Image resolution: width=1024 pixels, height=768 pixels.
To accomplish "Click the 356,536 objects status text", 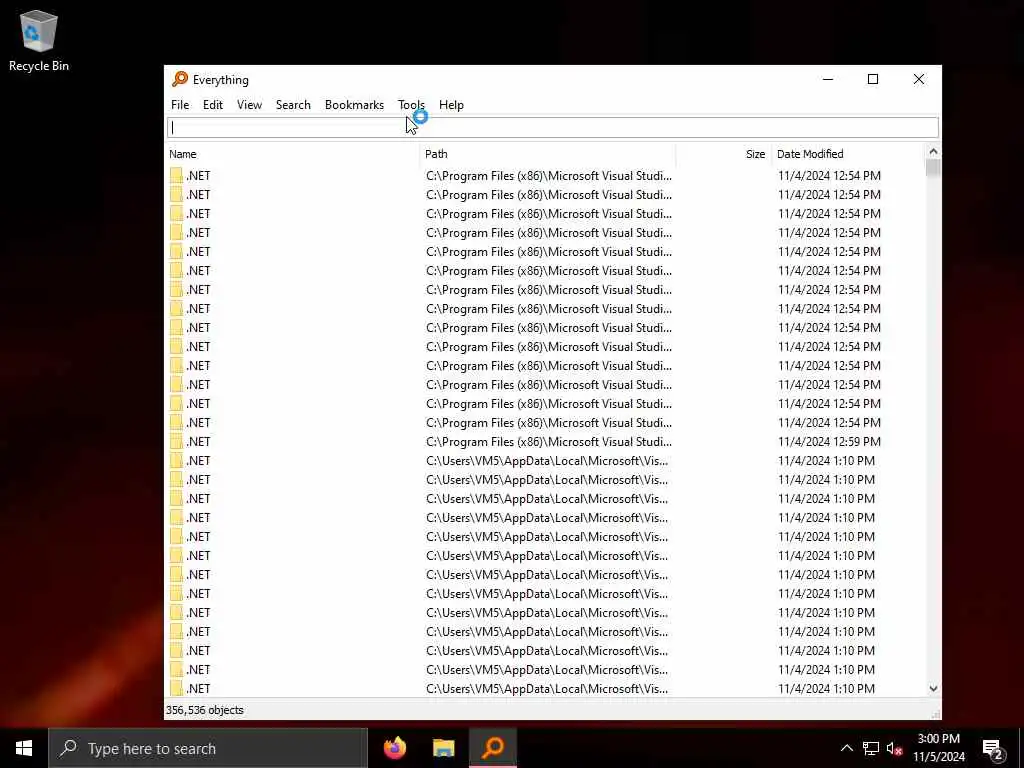I will [204, 710].
